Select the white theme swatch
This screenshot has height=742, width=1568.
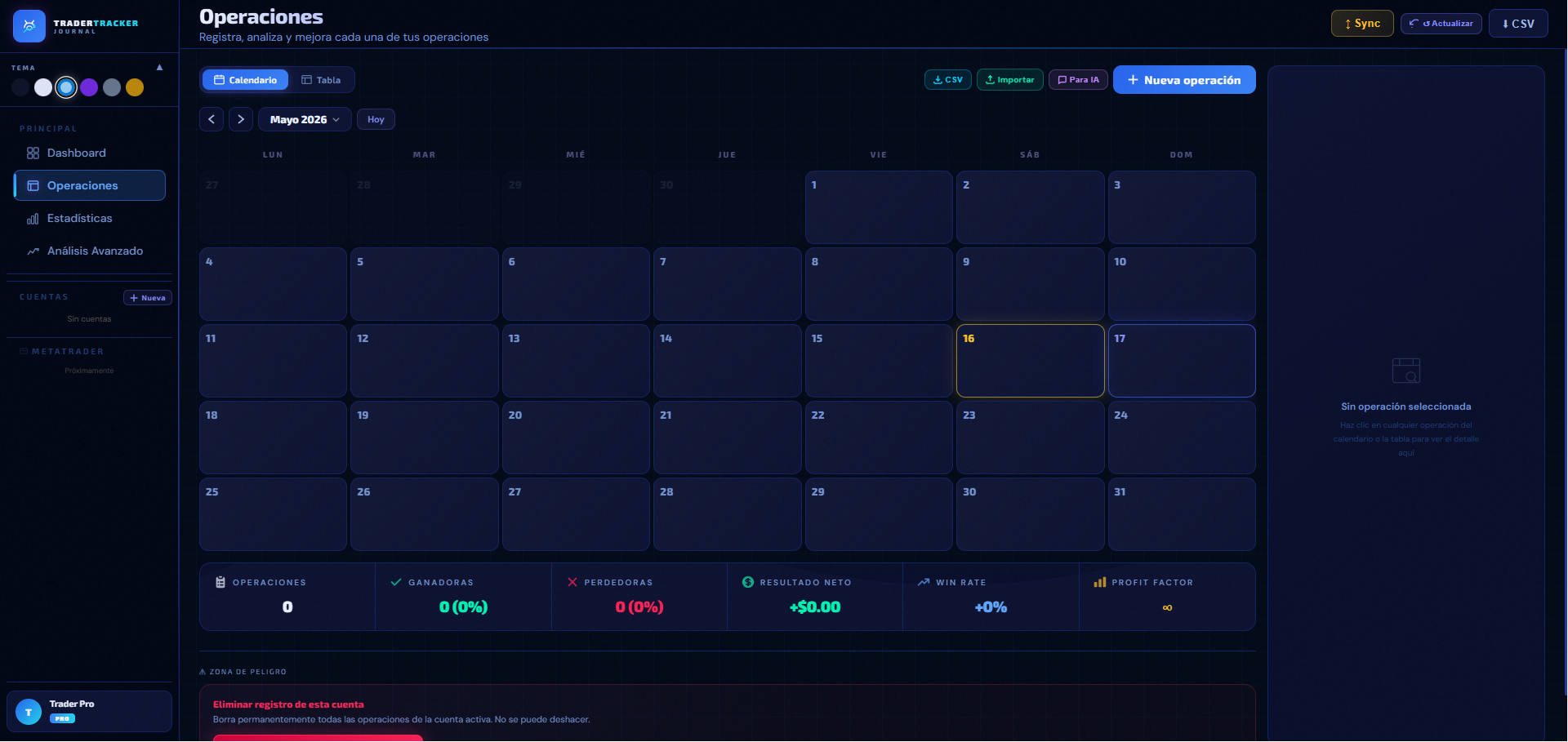pyautogui.click(x=43, y=87)
